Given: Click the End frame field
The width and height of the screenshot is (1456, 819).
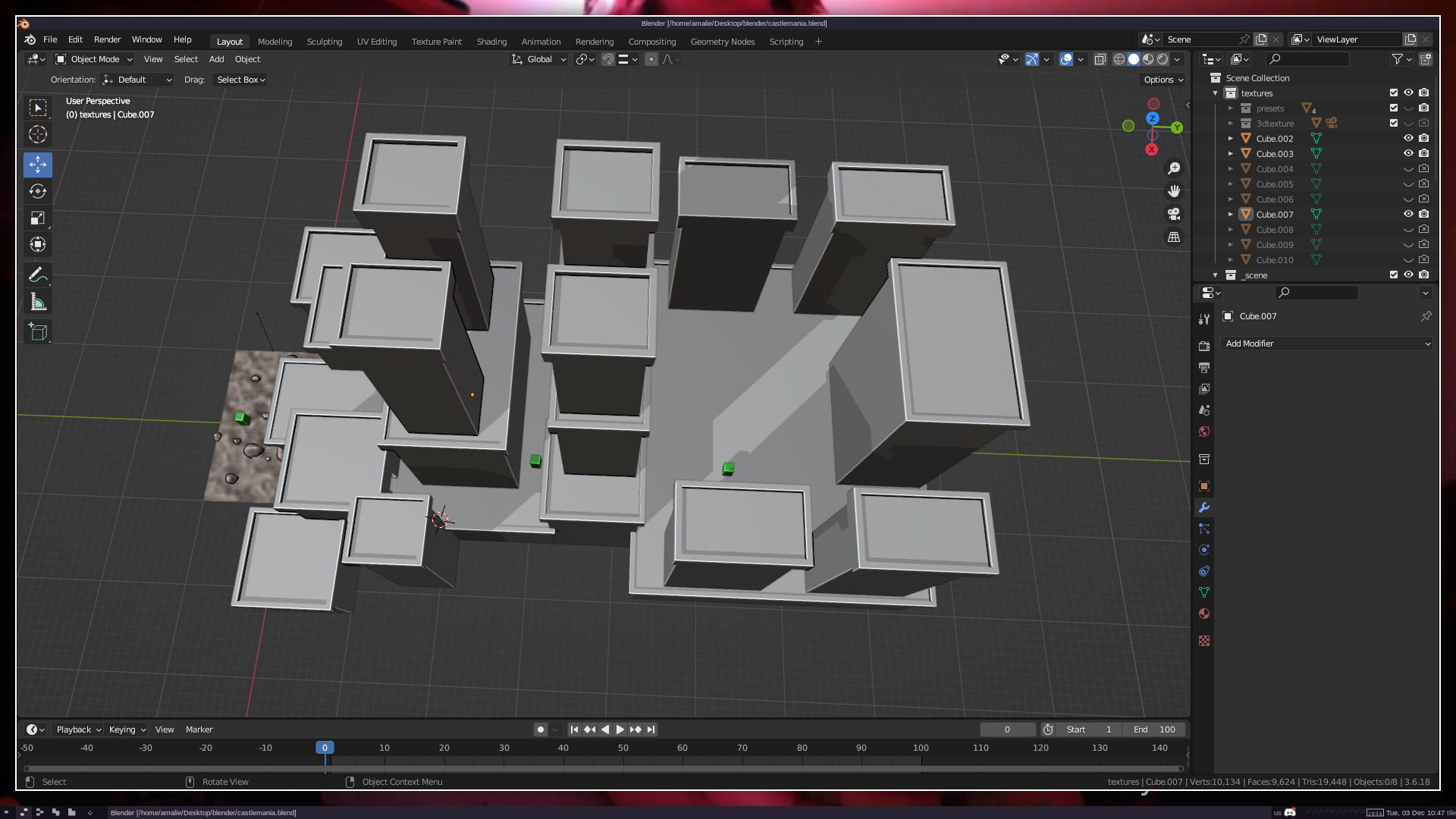Looking at the screenshot, I should pyautogui.click(x=1154, y=730).
